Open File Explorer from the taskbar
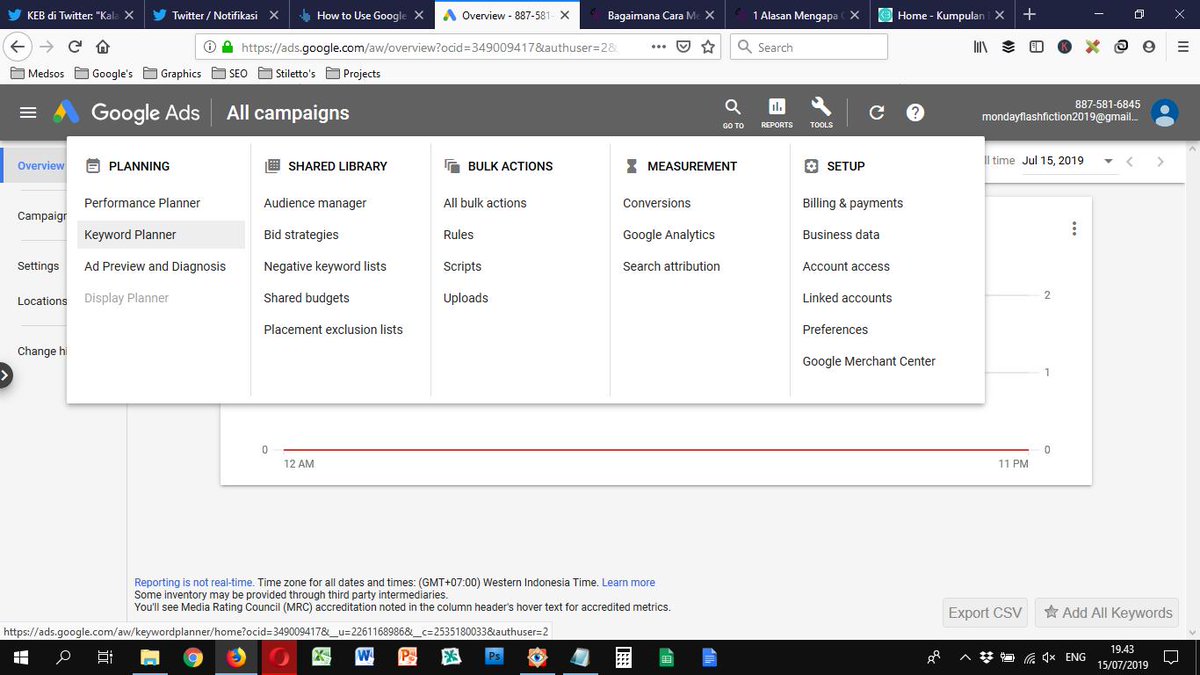This screenshot has height=675, width=1200. 150,657
